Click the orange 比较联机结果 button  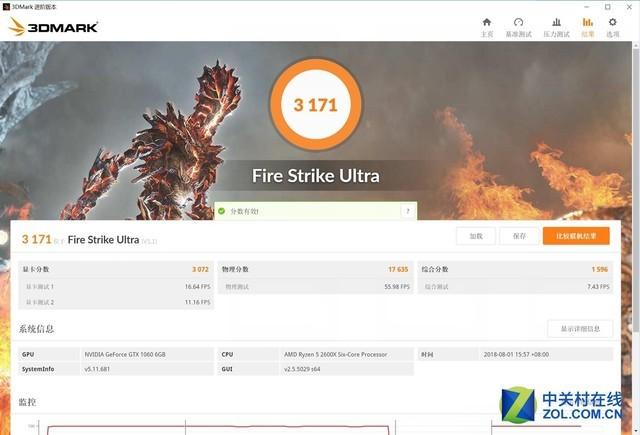pyautogui.click(x=576, y=236)
